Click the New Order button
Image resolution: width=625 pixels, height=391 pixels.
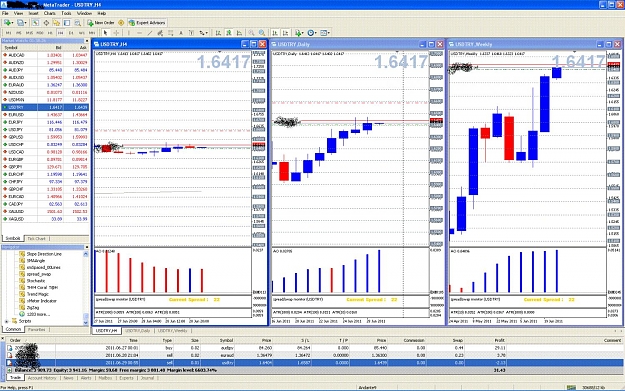[x=101, y=23]
